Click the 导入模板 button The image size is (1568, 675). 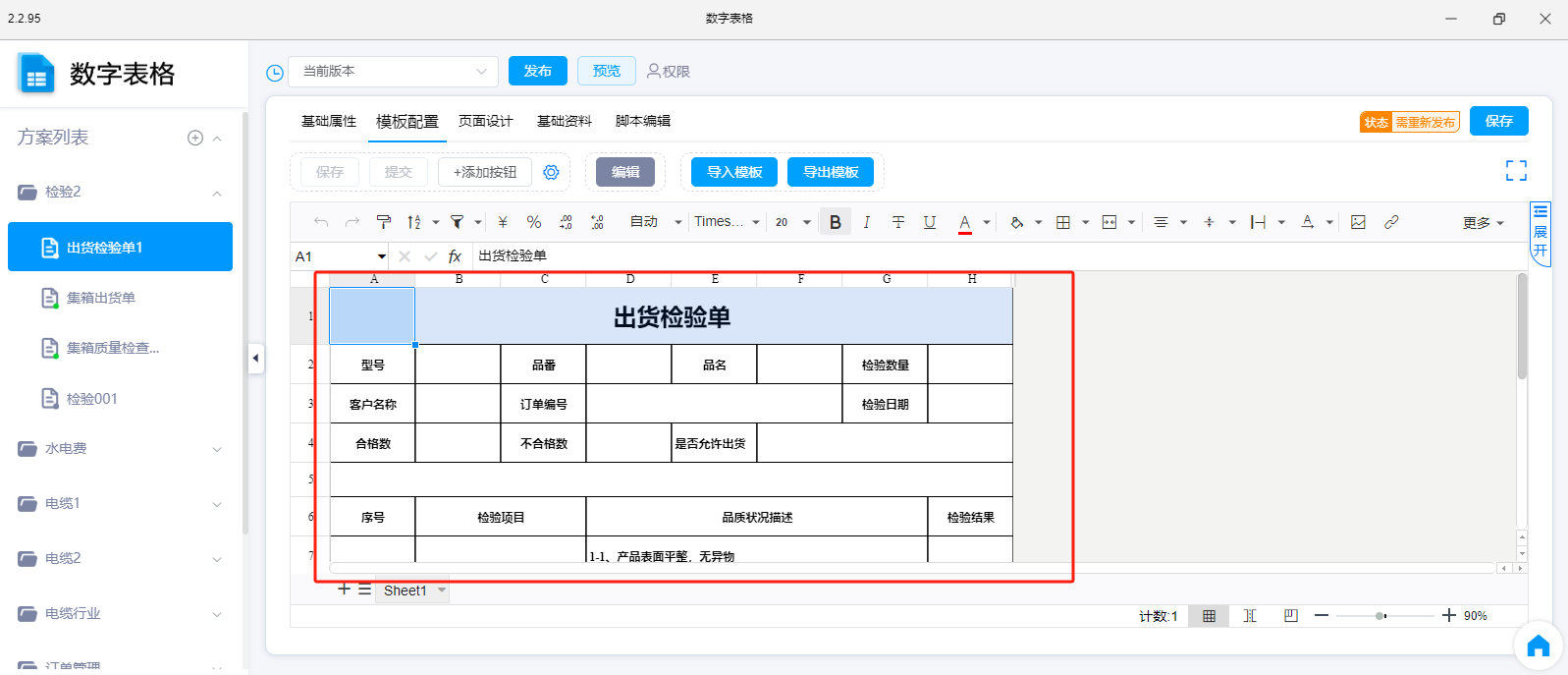[x=734, y=172]
